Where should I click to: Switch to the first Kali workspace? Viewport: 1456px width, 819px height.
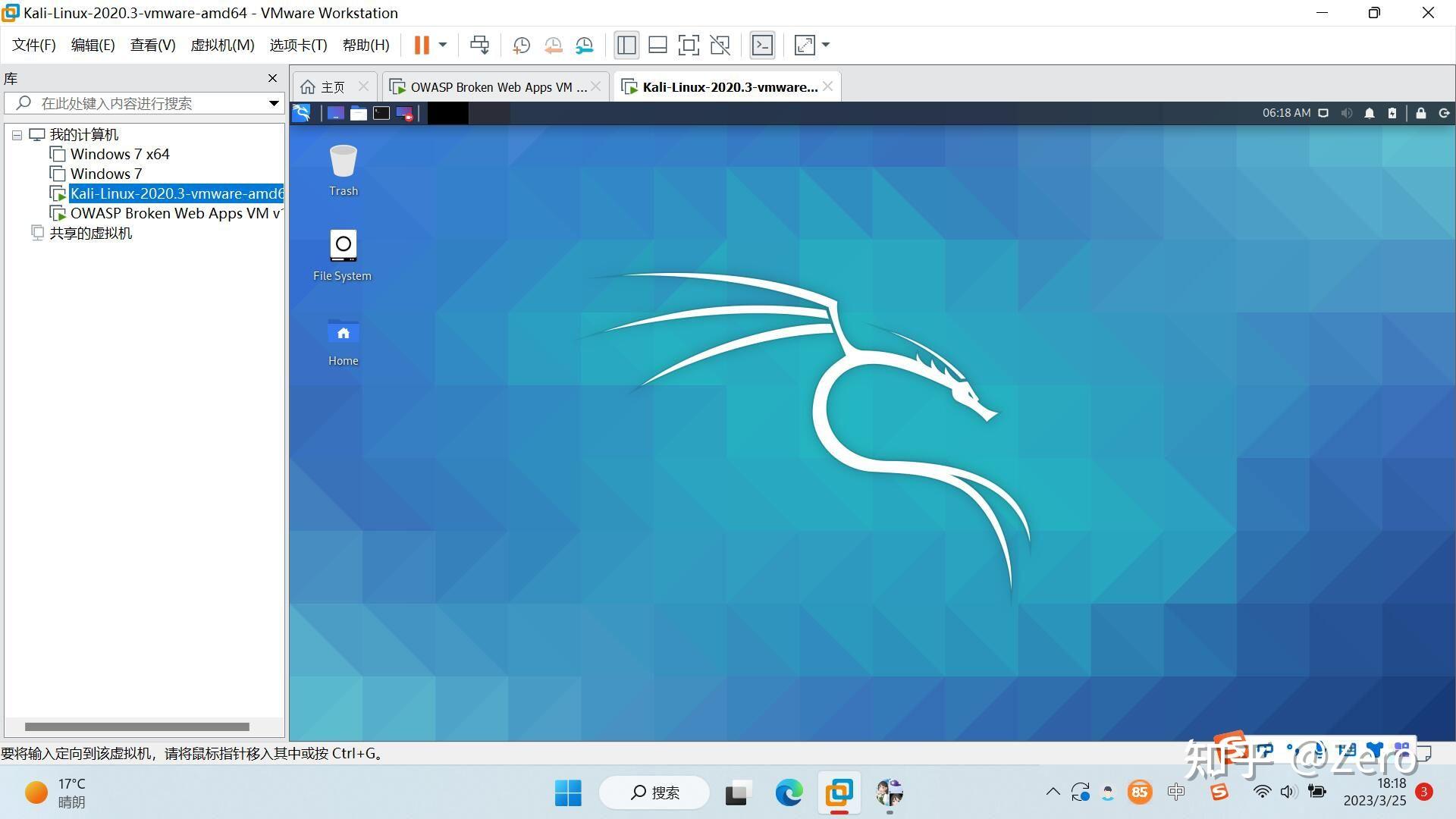click(x=448, y=113)
